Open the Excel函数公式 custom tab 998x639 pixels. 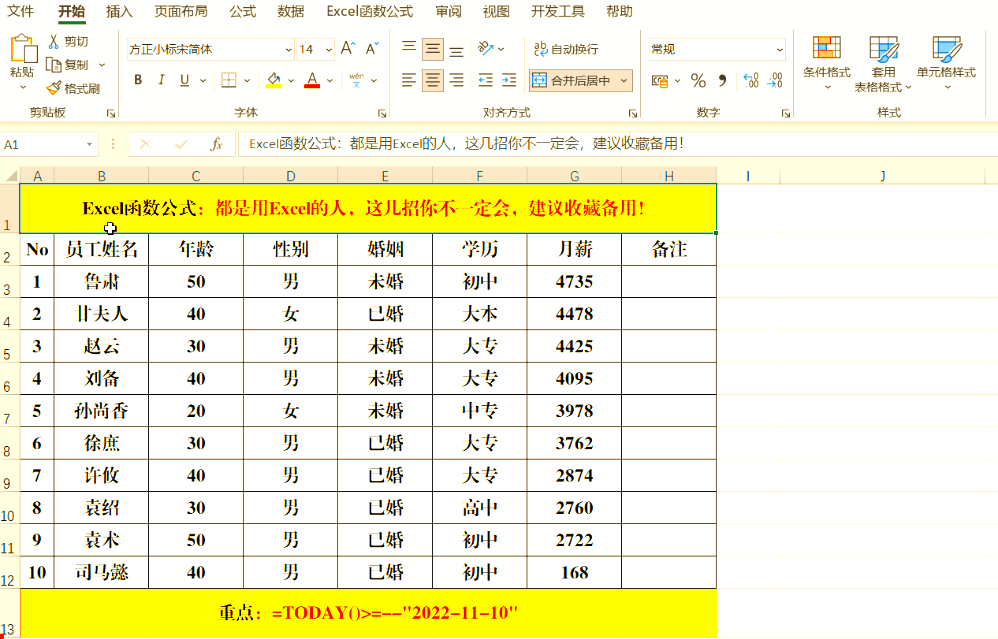pyautogui.click(x=369, y=11)
